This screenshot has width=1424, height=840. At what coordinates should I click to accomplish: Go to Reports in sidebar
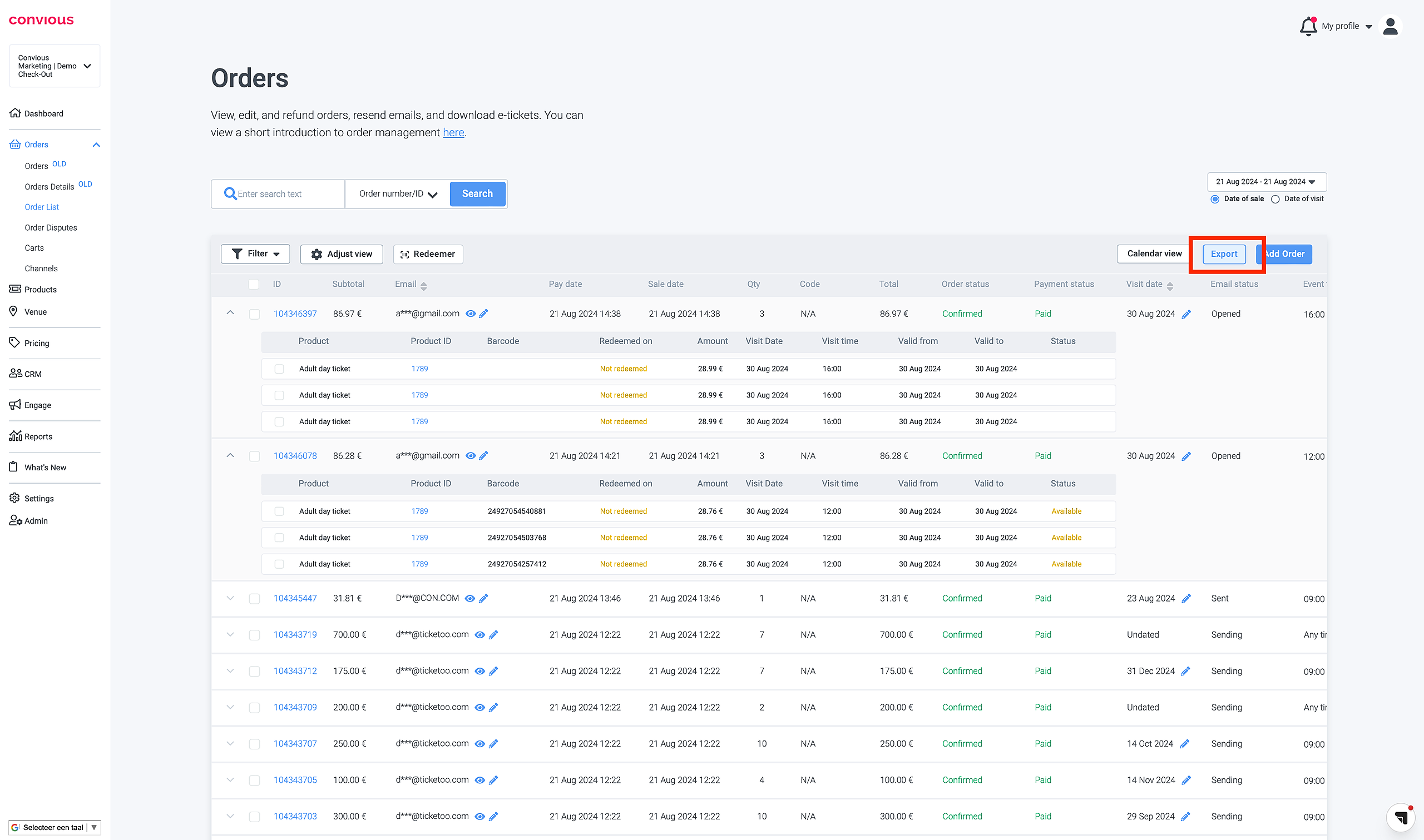pos(38,436)
